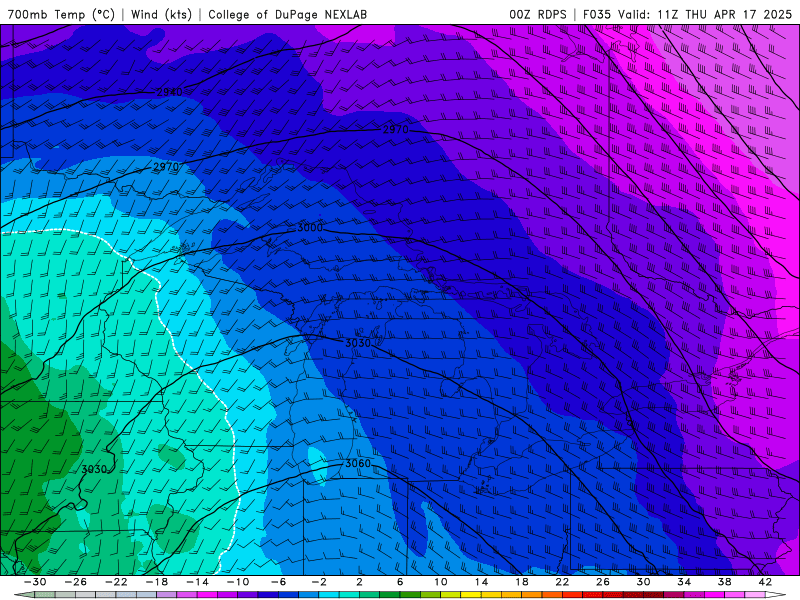The width and height of the screenshot is (800, 600).
Task: Click the 18 value on color scale
Action: 522,582
